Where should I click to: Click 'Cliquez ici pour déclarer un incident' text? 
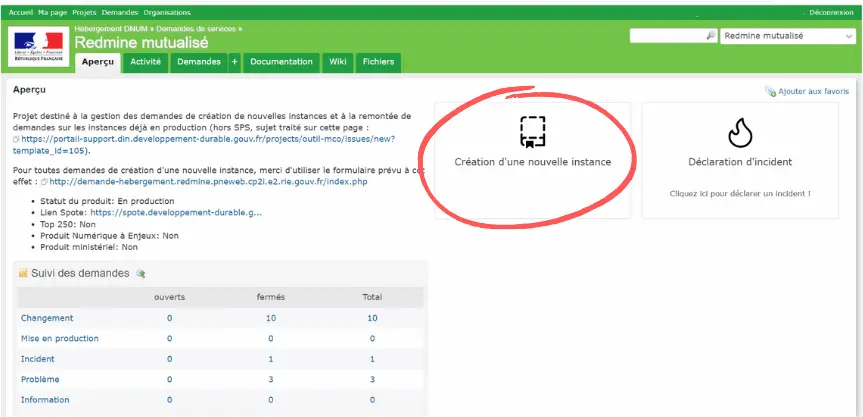[x=740, y=194]
